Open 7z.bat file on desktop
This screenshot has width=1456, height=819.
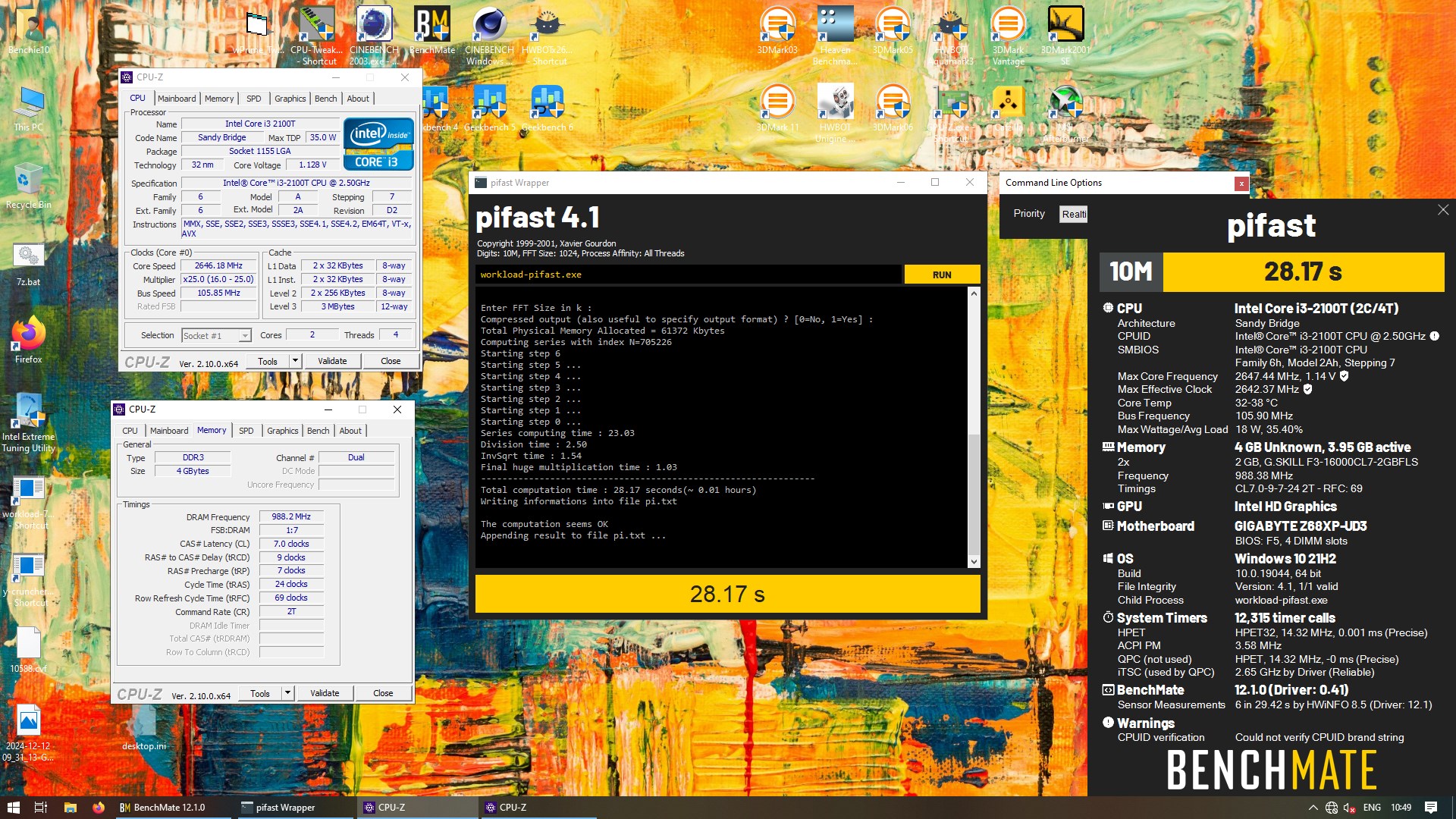(x=29, y=264)
